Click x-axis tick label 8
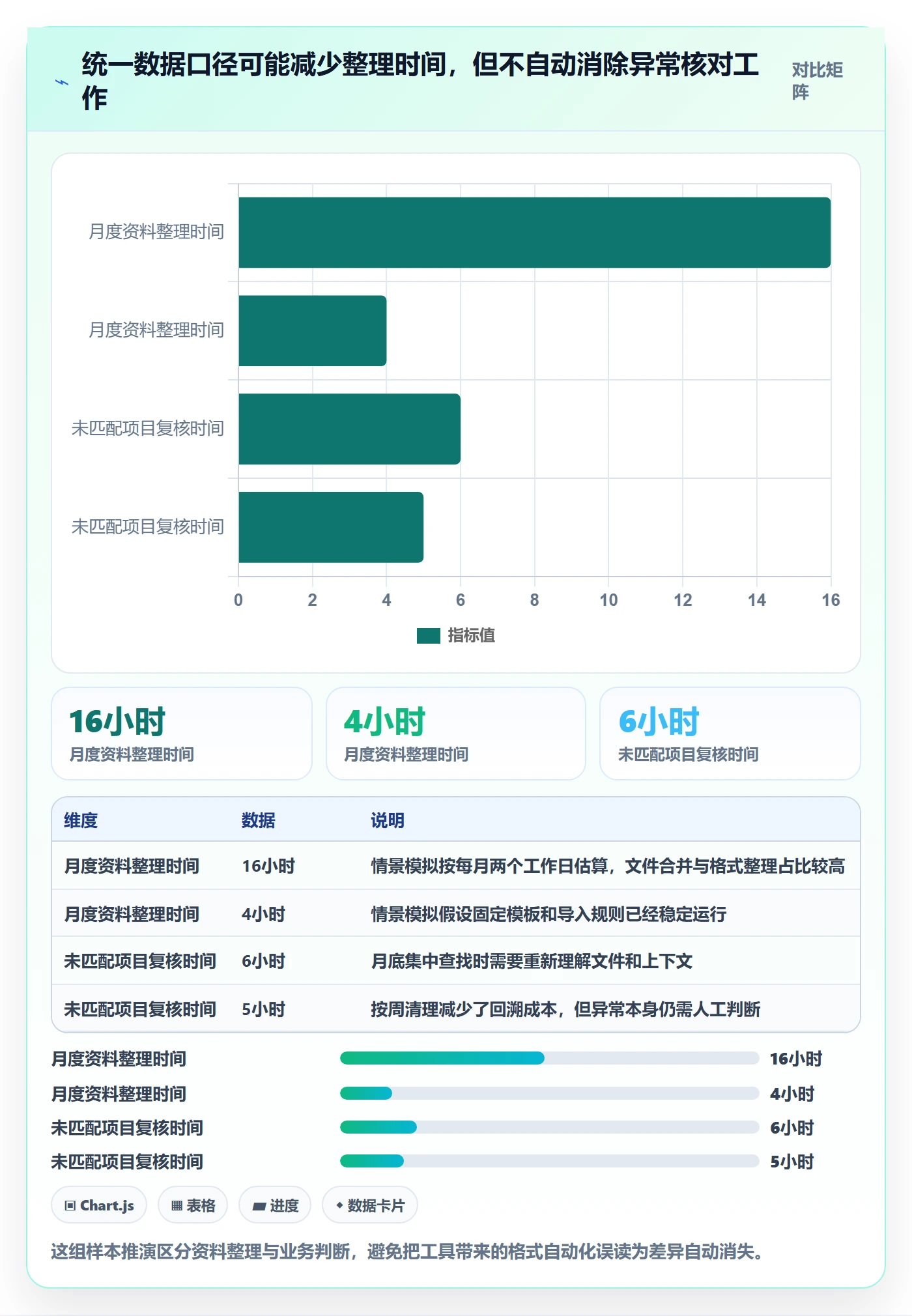Screen dimensions: 912x1316 [x=534, y=600]
